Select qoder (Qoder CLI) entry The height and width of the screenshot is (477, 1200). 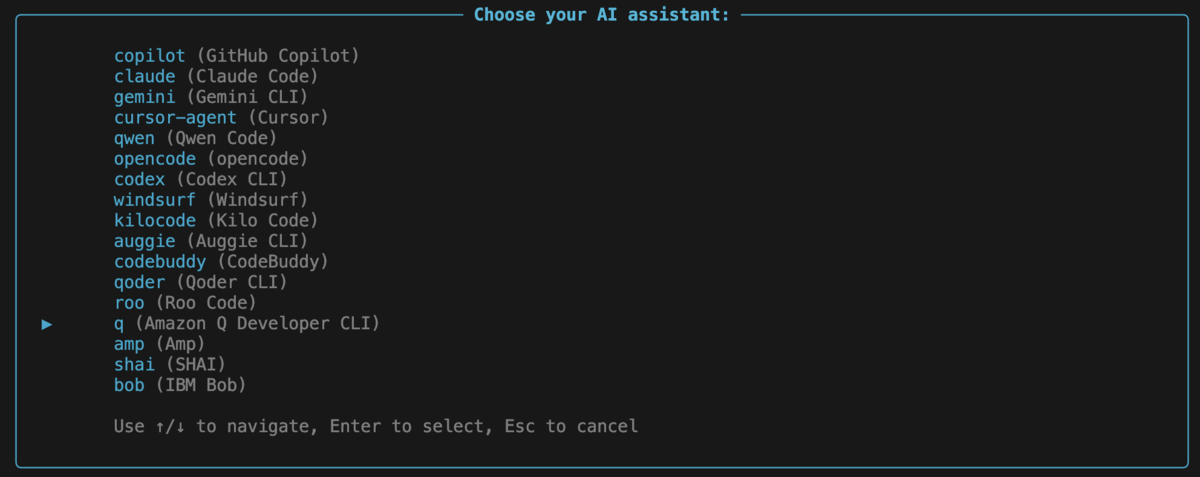click(x=206, y=282)
